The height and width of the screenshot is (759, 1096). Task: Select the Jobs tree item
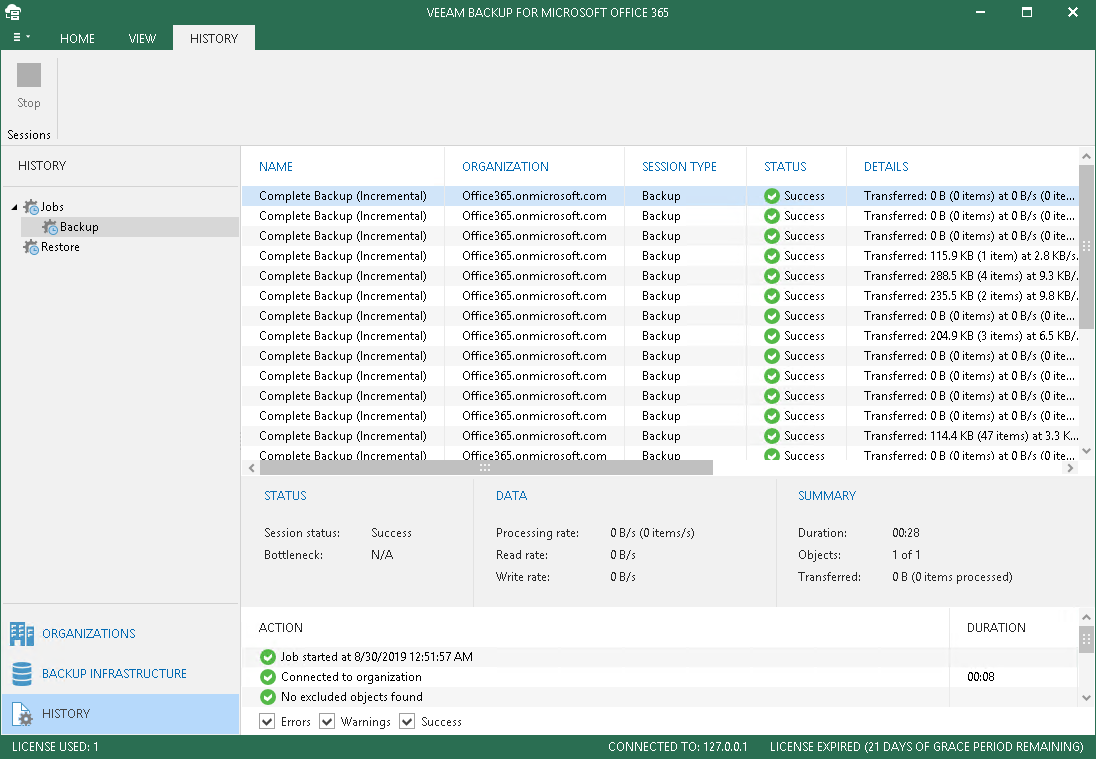coord(52,207)
